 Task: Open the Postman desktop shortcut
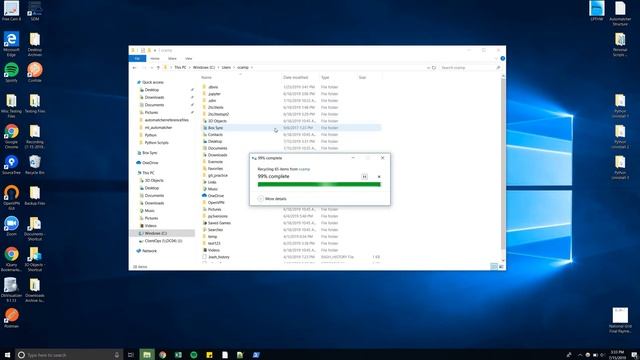(x=11, y=318)
